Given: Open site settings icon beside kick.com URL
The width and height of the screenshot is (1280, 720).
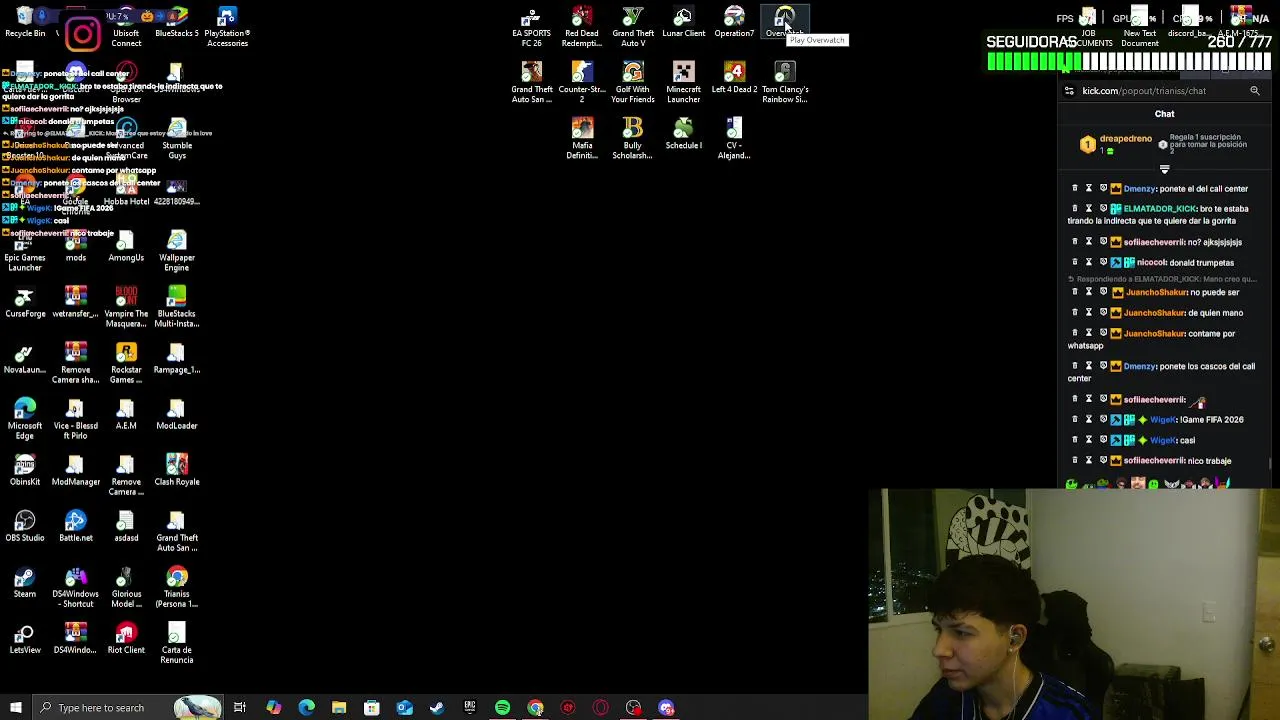Looking at the screenshot, I should click(x=1069, y=91).
